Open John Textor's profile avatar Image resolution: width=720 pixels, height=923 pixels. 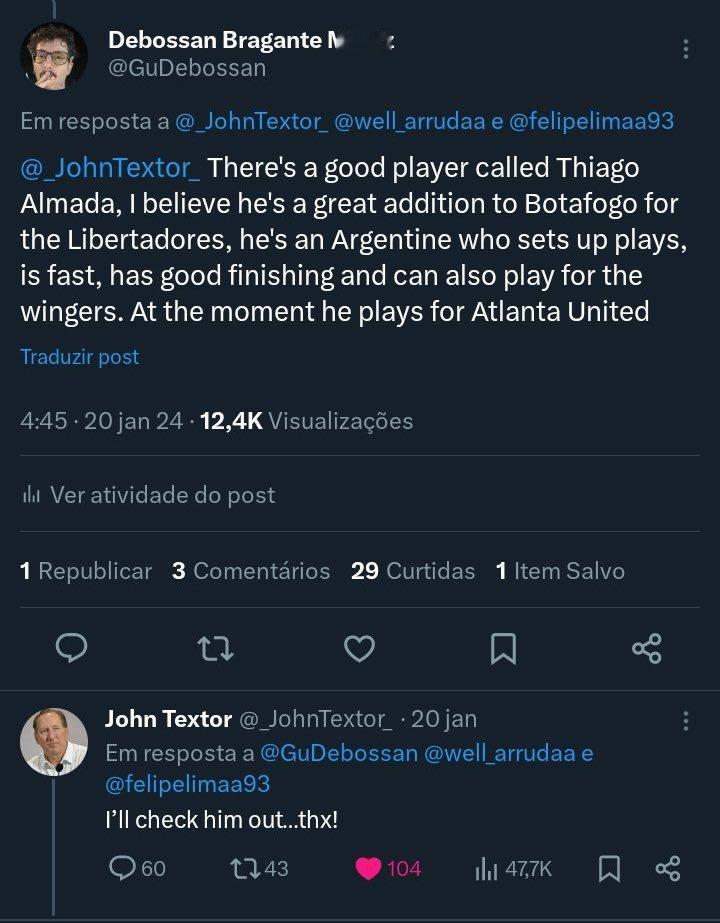point(54,742)
